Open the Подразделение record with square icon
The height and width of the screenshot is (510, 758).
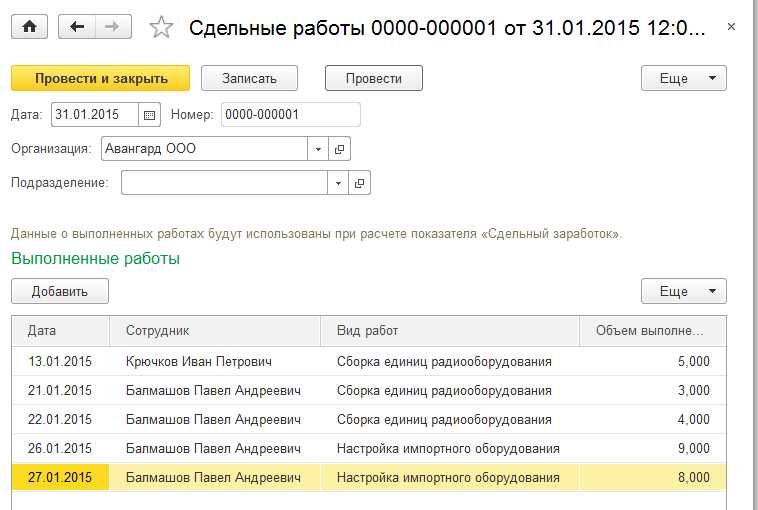(360, 183)
